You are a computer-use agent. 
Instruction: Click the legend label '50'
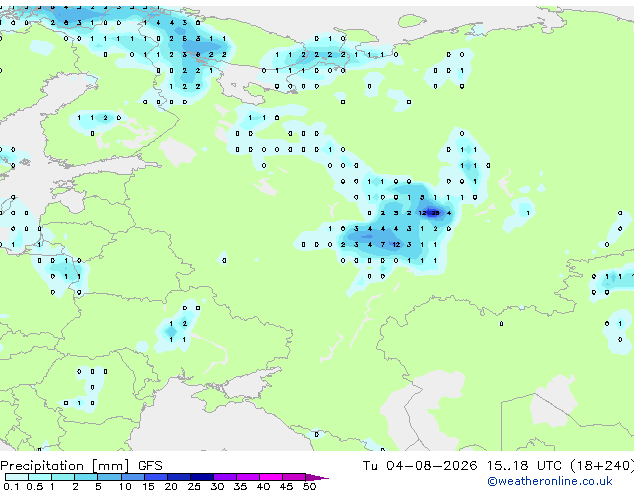(309, 486)
